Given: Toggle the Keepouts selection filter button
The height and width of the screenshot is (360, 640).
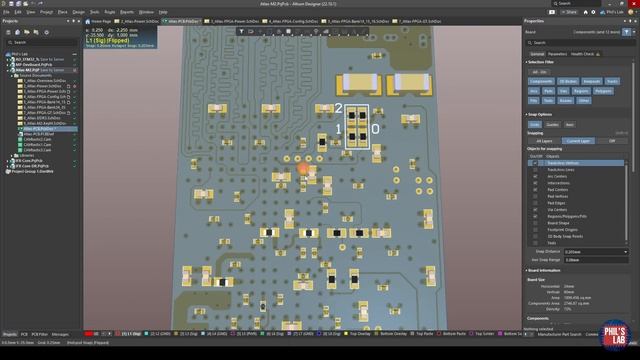Looking at the screenshot, I should pos(591,81).
